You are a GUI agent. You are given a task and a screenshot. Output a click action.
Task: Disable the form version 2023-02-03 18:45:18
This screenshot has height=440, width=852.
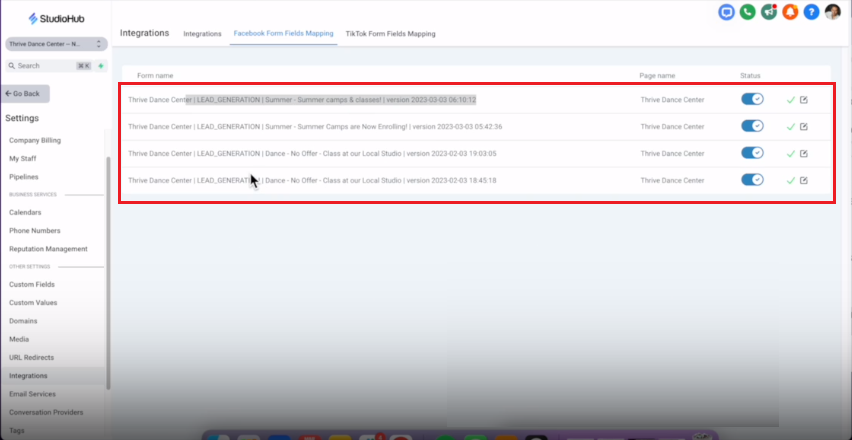pos(753,180)
